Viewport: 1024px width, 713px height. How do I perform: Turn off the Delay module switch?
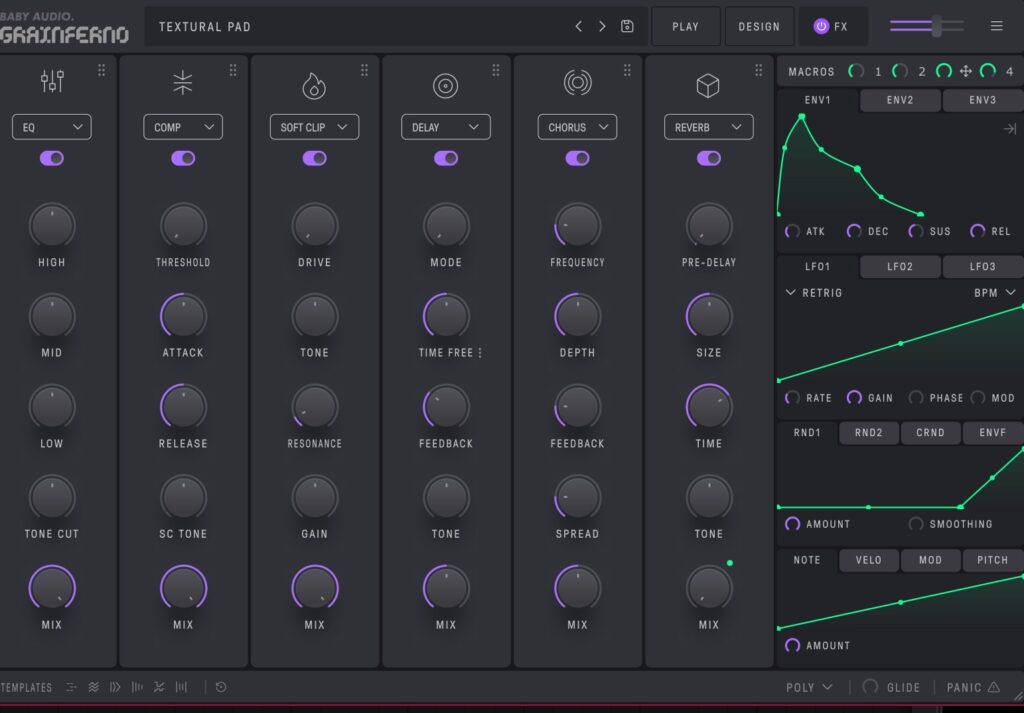click(x=445, y=158)
